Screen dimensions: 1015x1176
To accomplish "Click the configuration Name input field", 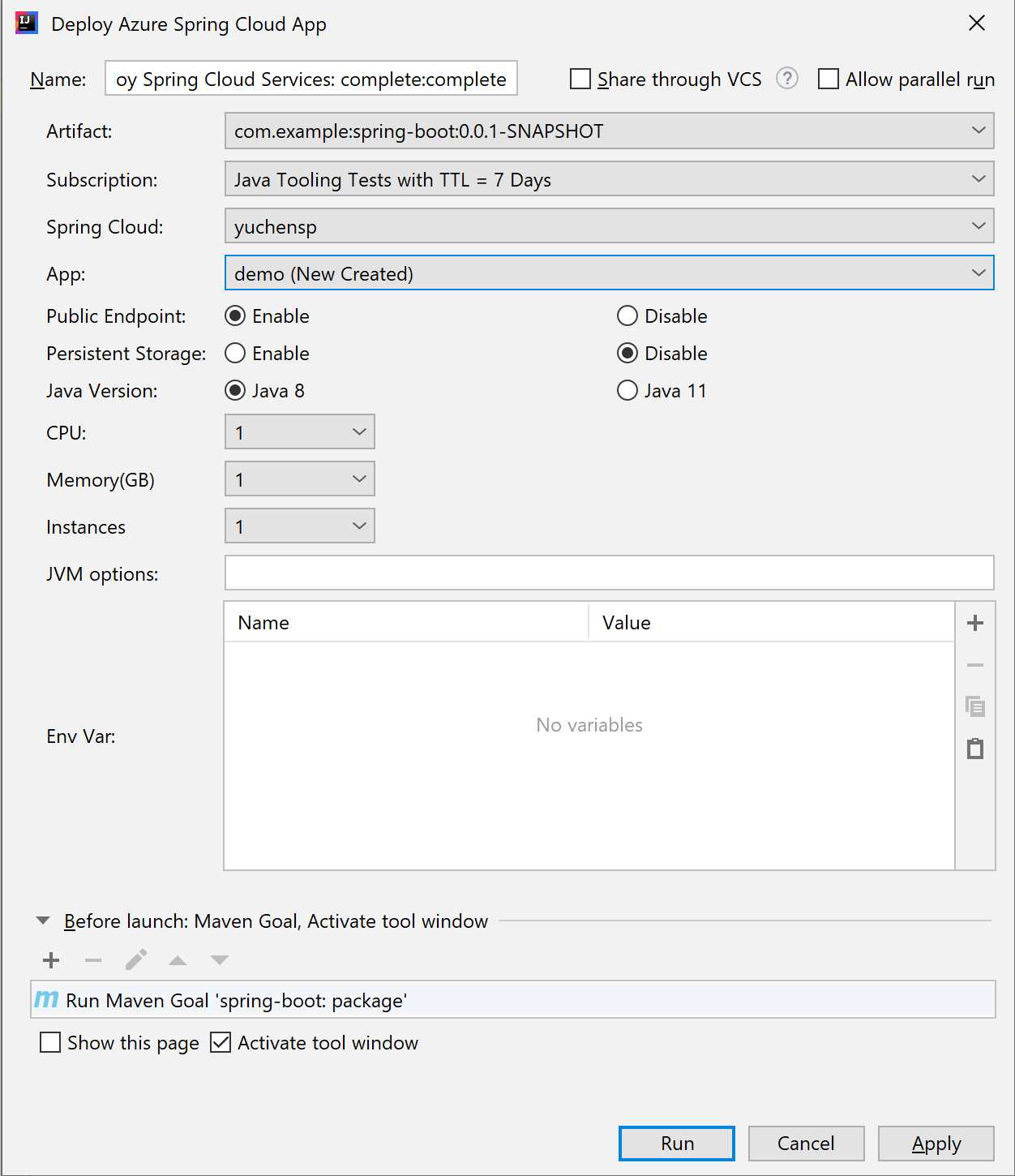I will pyautogui.click(x=311, y=79).
